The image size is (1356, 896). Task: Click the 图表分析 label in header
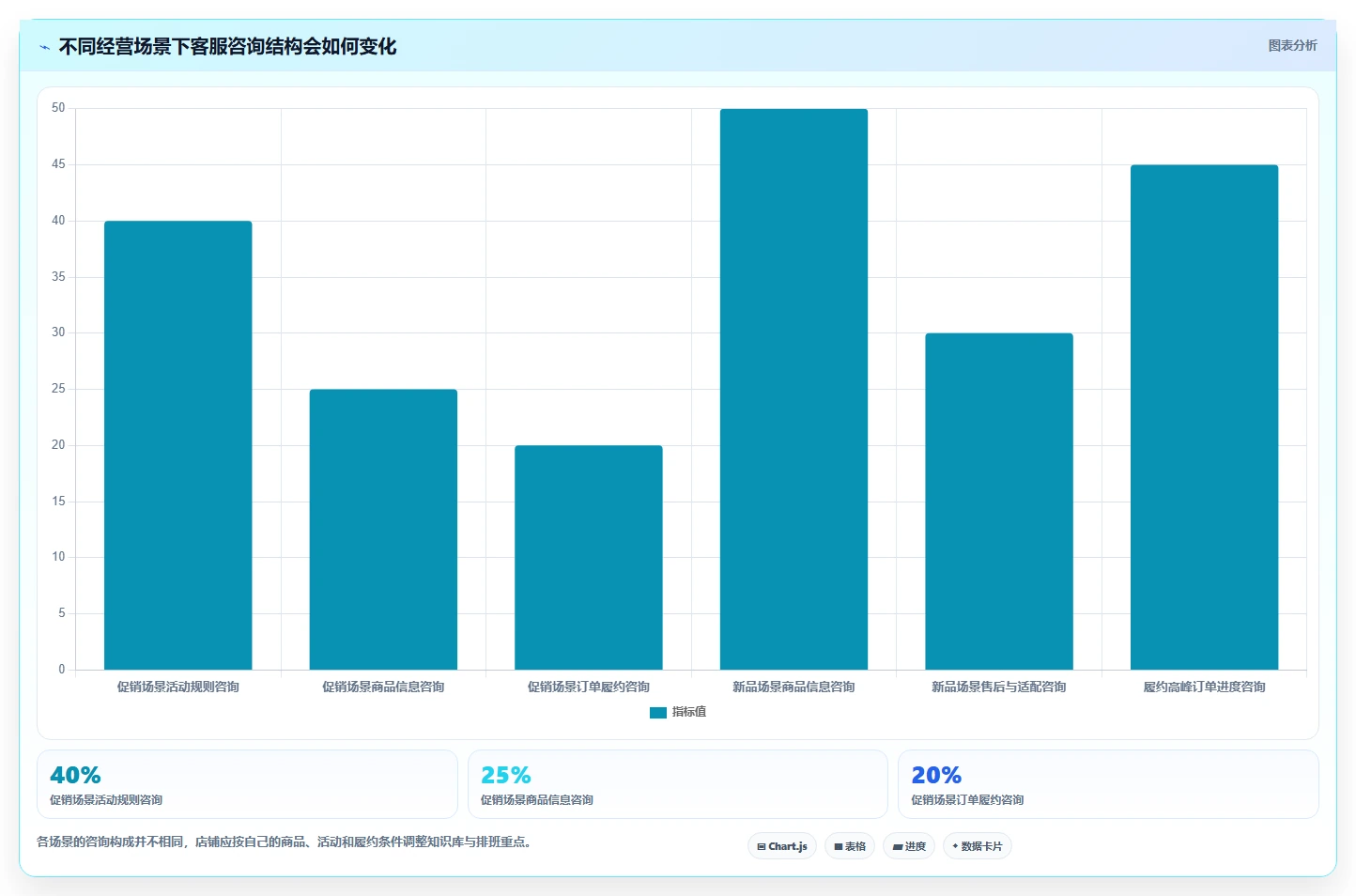(1292, 45)
